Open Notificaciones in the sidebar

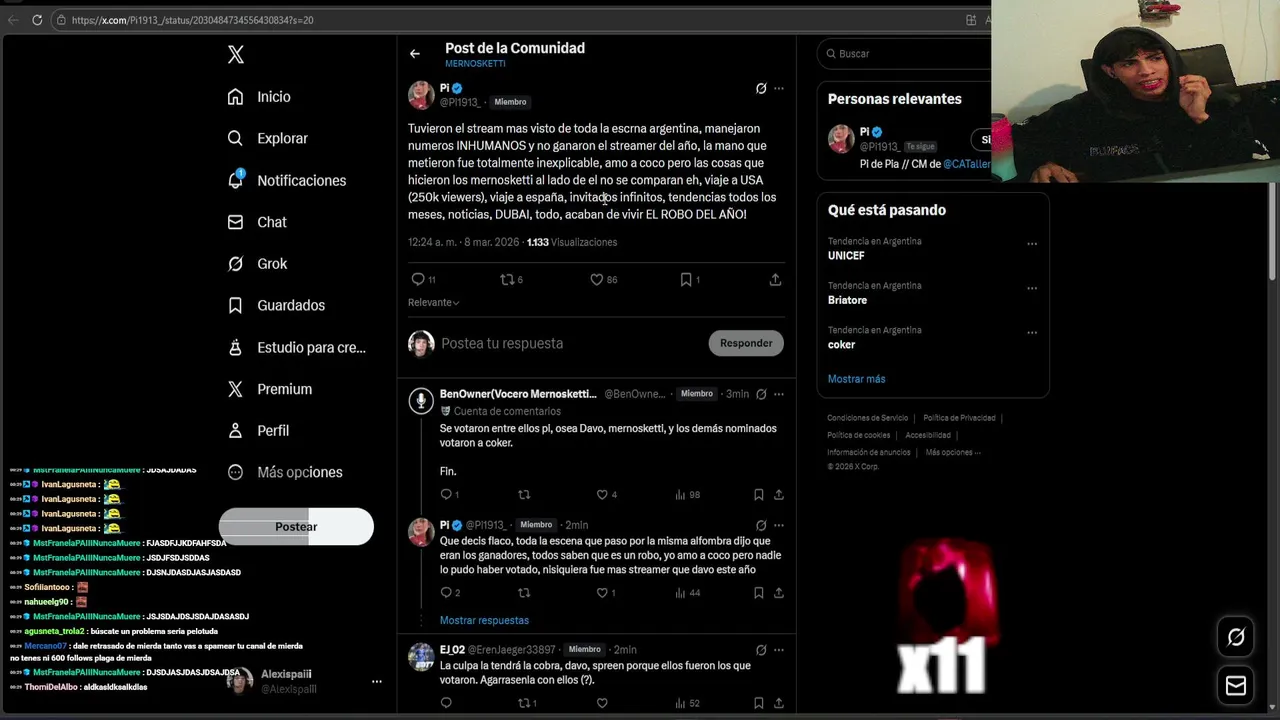(x=286, y=181)
